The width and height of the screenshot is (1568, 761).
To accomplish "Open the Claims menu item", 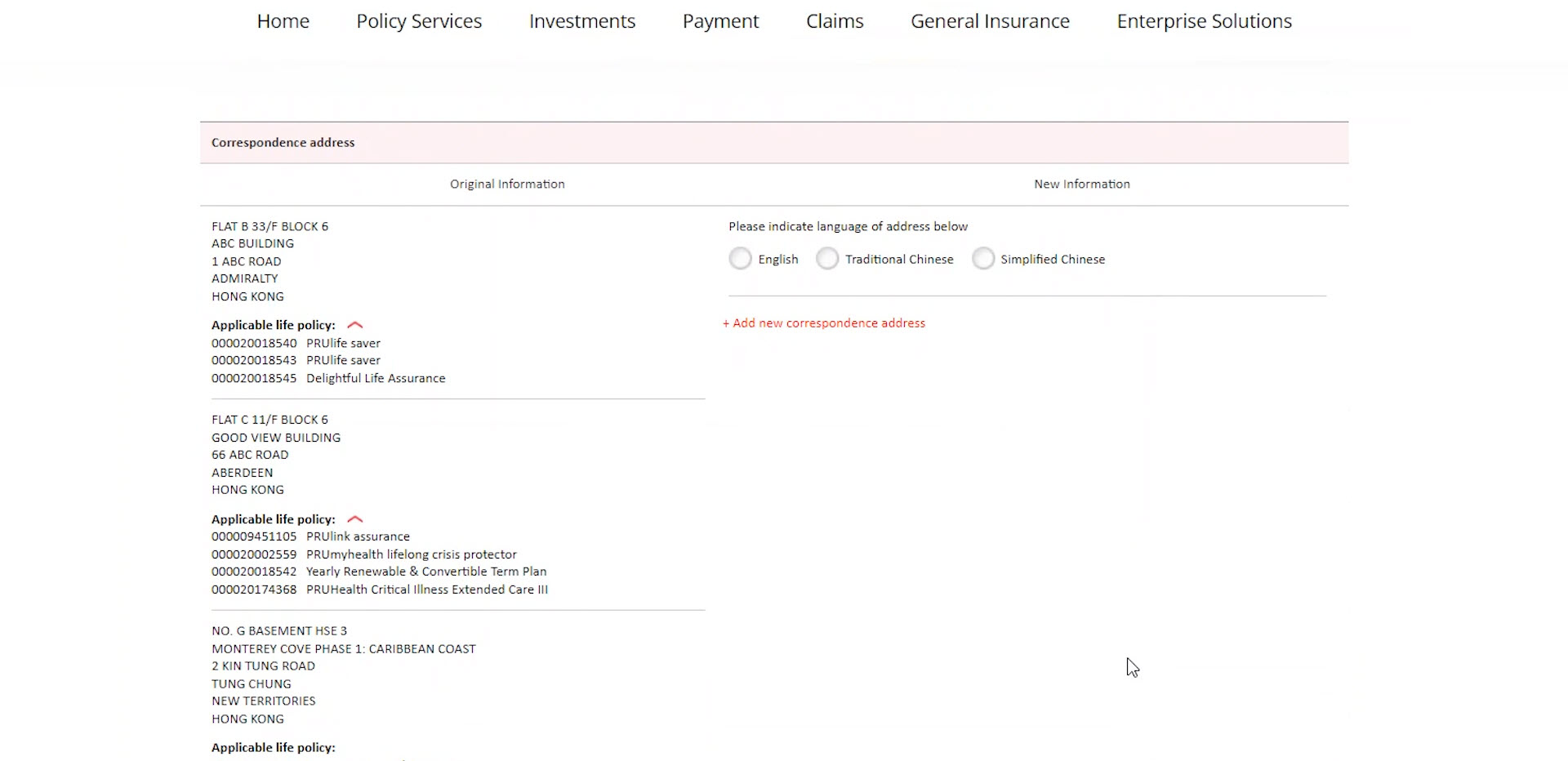I will (x=834, y=21).
